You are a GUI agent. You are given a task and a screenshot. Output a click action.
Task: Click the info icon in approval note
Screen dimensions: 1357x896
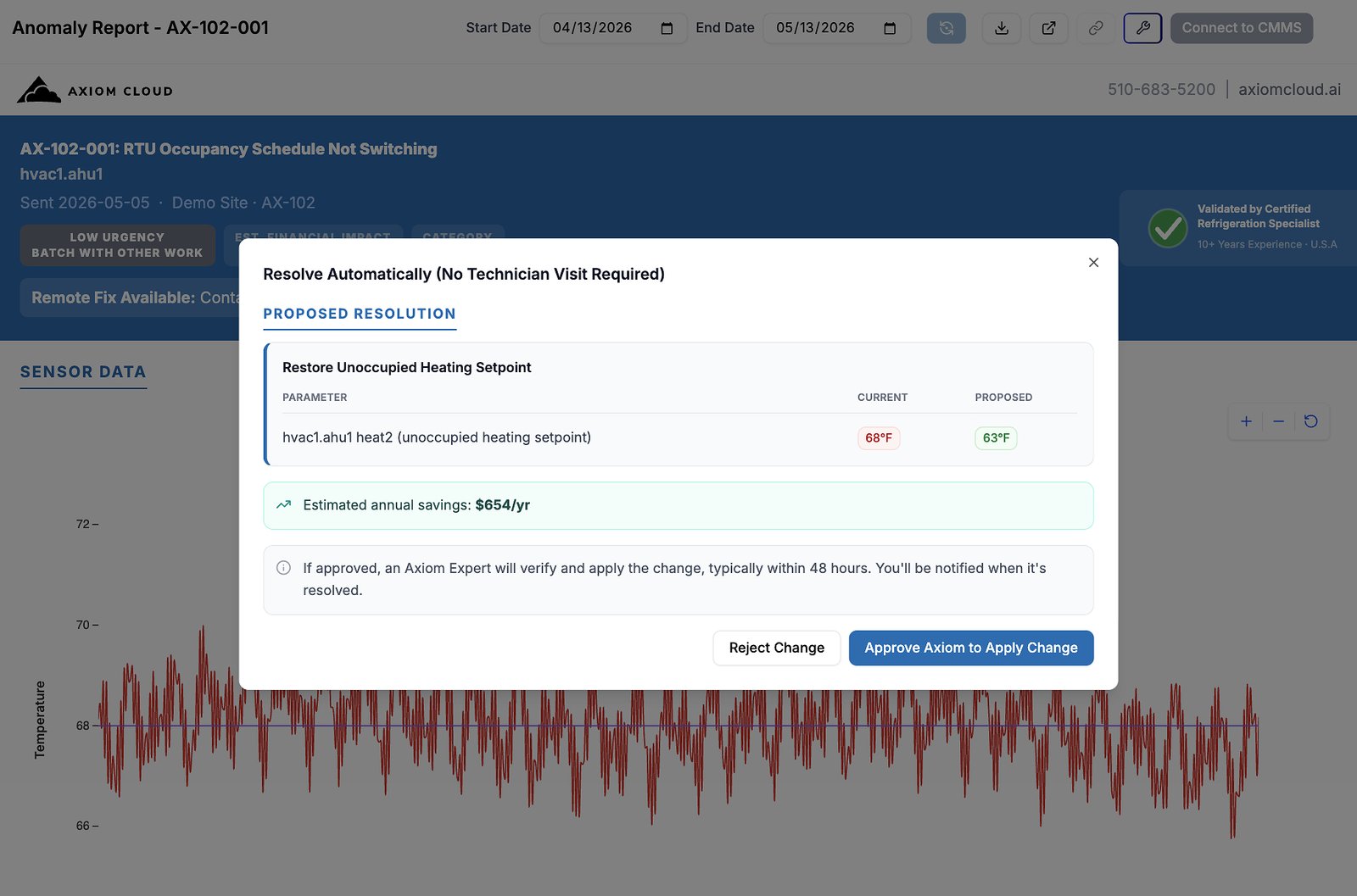(x=284, y=568)
